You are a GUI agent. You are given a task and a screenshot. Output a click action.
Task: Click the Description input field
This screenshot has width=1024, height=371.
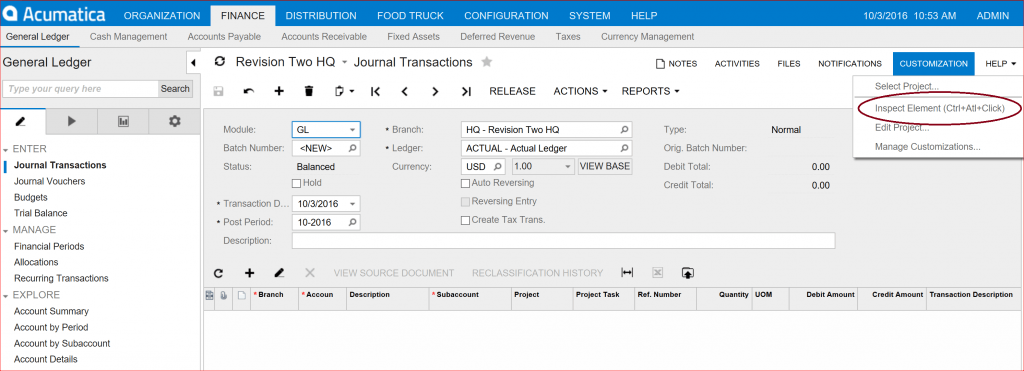[564, 241]
